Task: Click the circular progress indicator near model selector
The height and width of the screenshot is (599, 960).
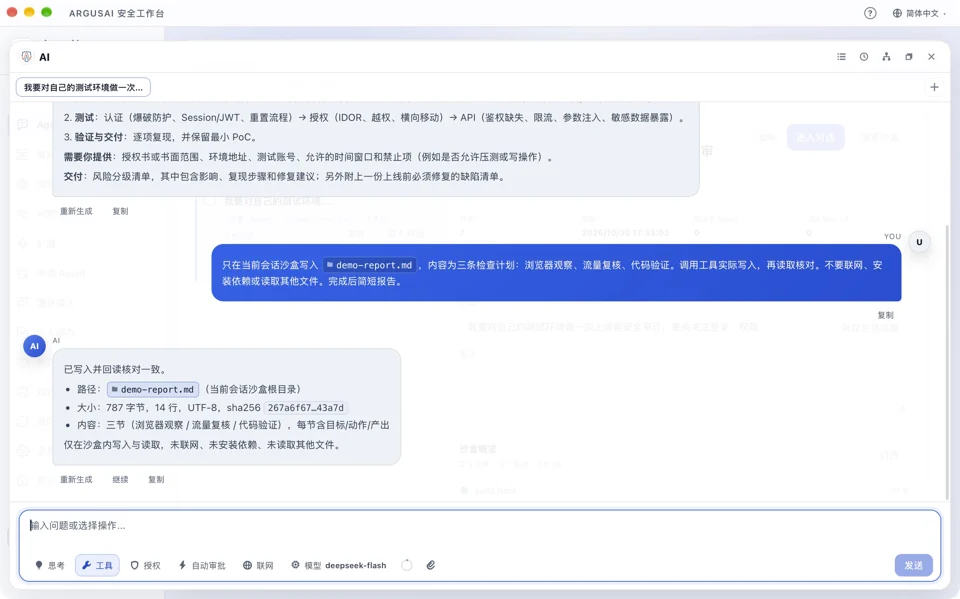Action: point(407,565)
